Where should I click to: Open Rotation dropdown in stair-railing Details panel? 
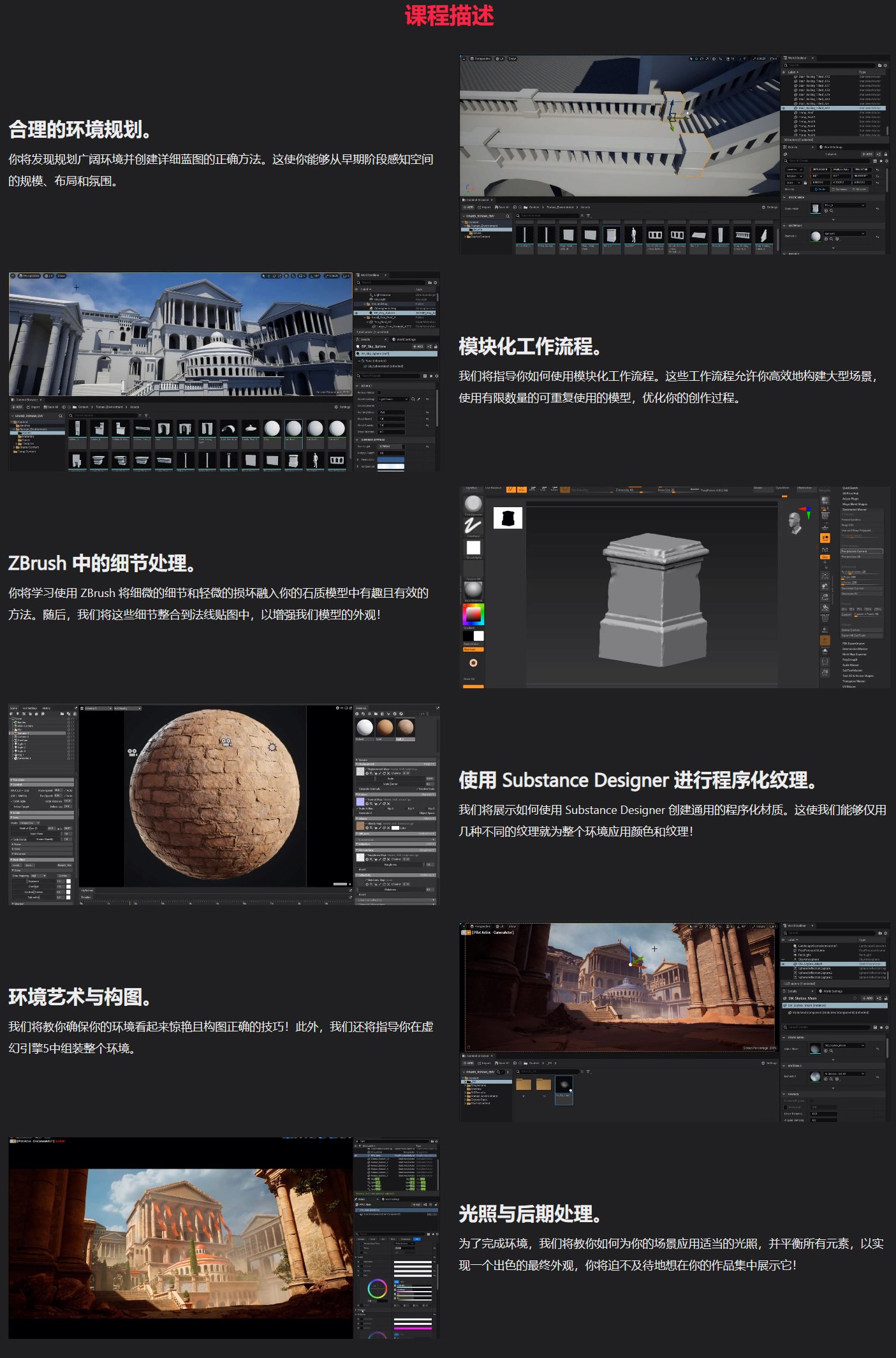tap(795, 176)
